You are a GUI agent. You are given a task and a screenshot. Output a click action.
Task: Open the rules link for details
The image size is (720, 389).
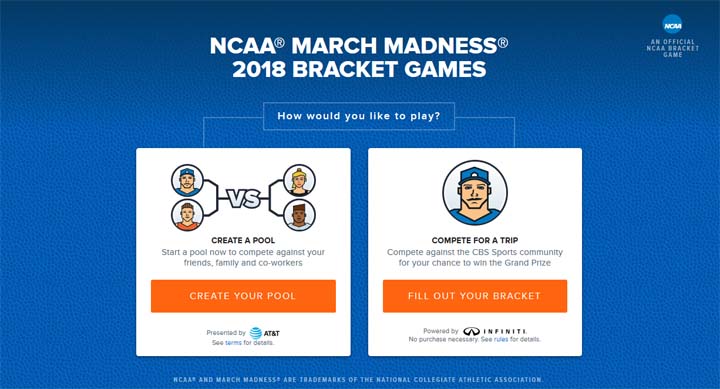[x=501, y=339]
